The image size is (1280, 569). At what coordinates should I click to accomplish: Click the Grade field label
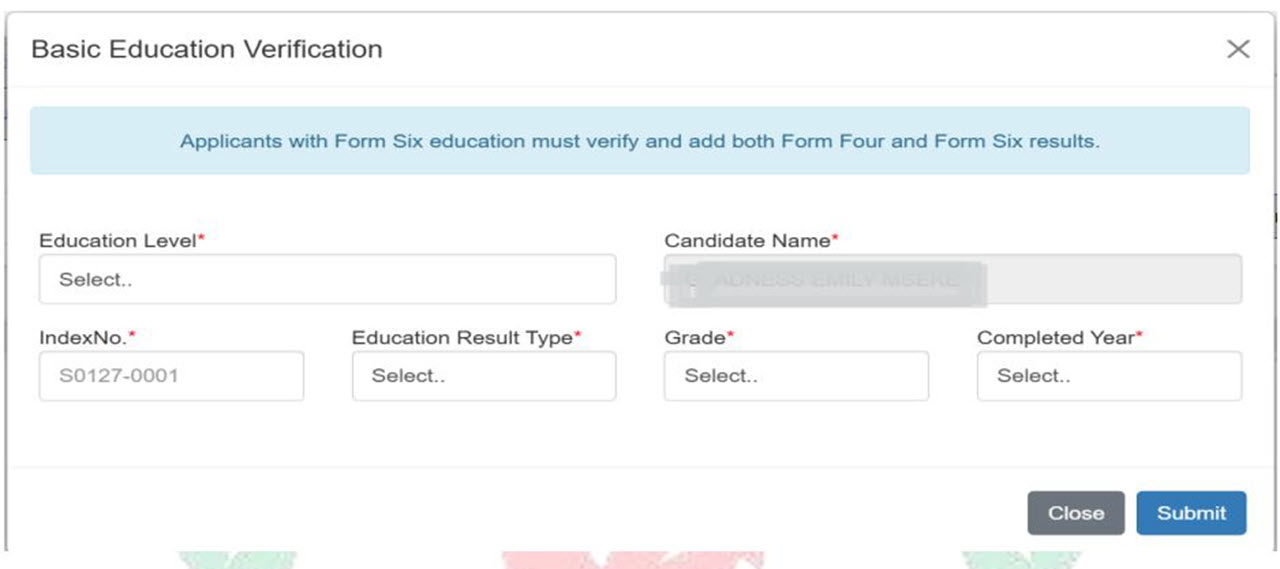click(695, 338)
